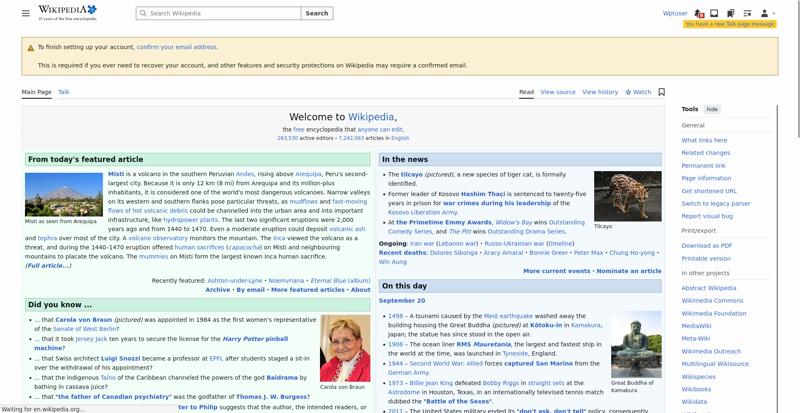This screenshot has width=800, height=413.
Task: Open the Wikibooks sidebar link
Action: (696, 389)
